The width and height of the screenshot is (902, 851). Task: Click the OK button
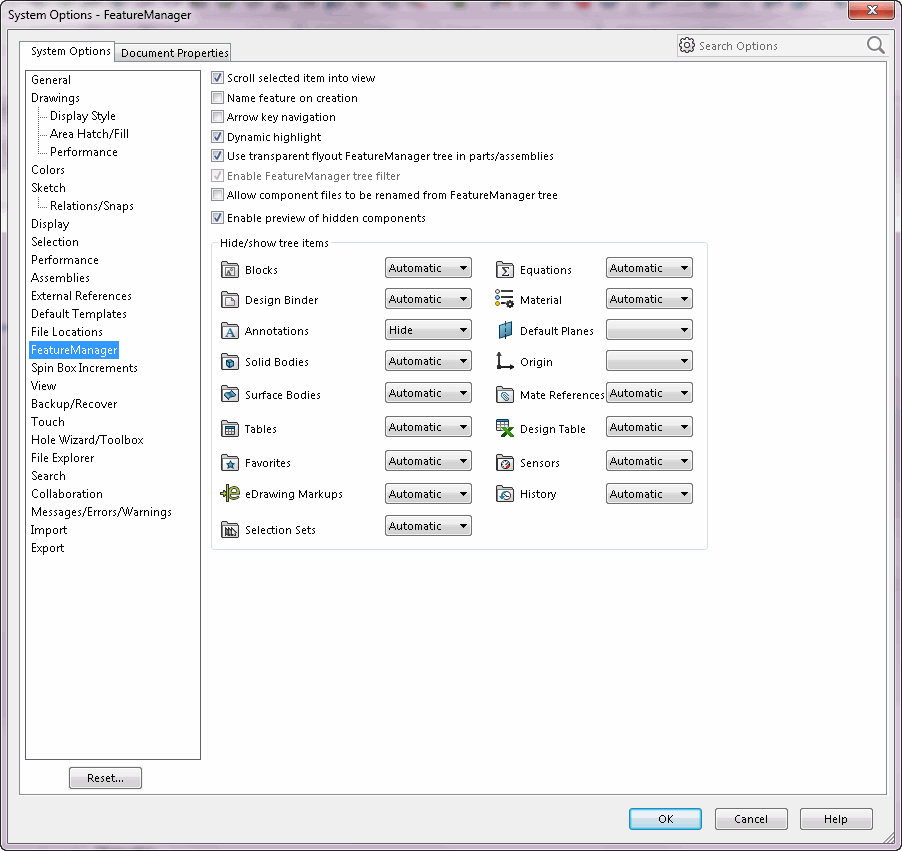click(665, 818)
